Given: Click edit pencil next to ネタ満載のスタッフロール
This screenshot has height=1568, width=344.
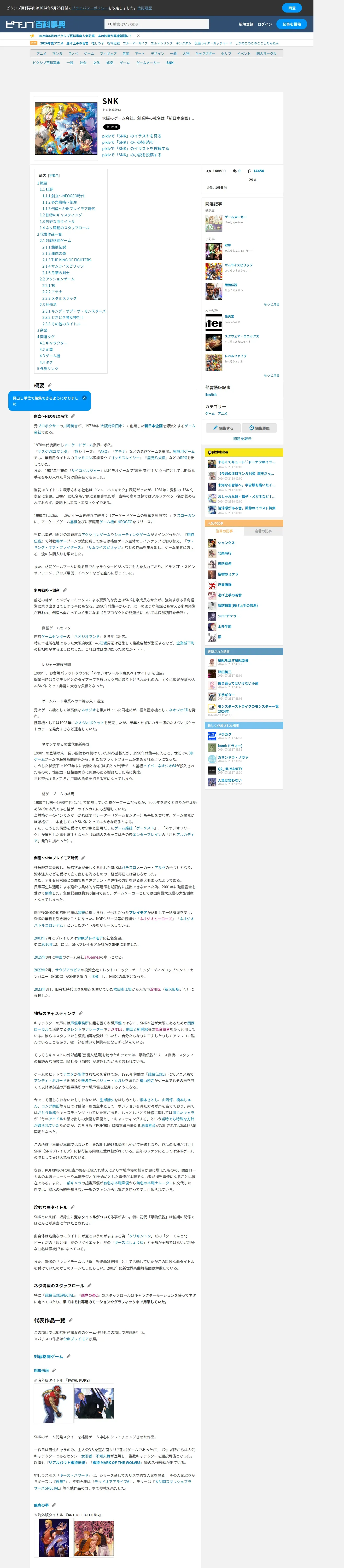Looking at the screenshot, I should [x=90, y=1285].
